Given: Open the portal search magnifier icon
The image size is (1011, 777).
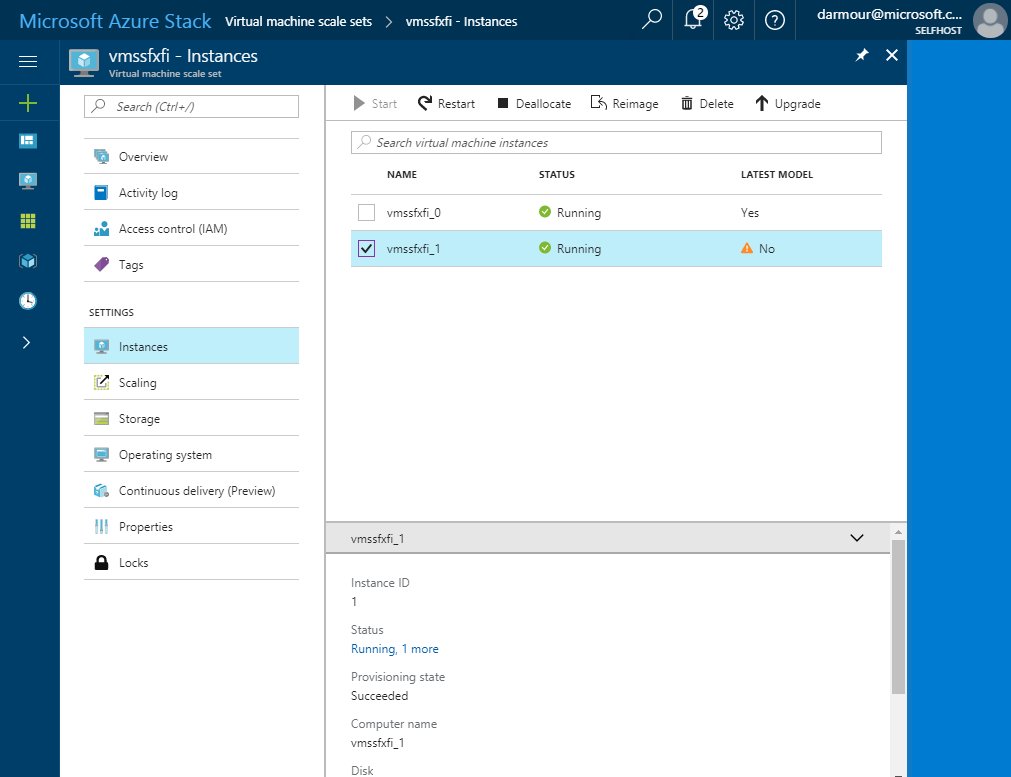Looking at the screenshot, I should pos(651,19).
